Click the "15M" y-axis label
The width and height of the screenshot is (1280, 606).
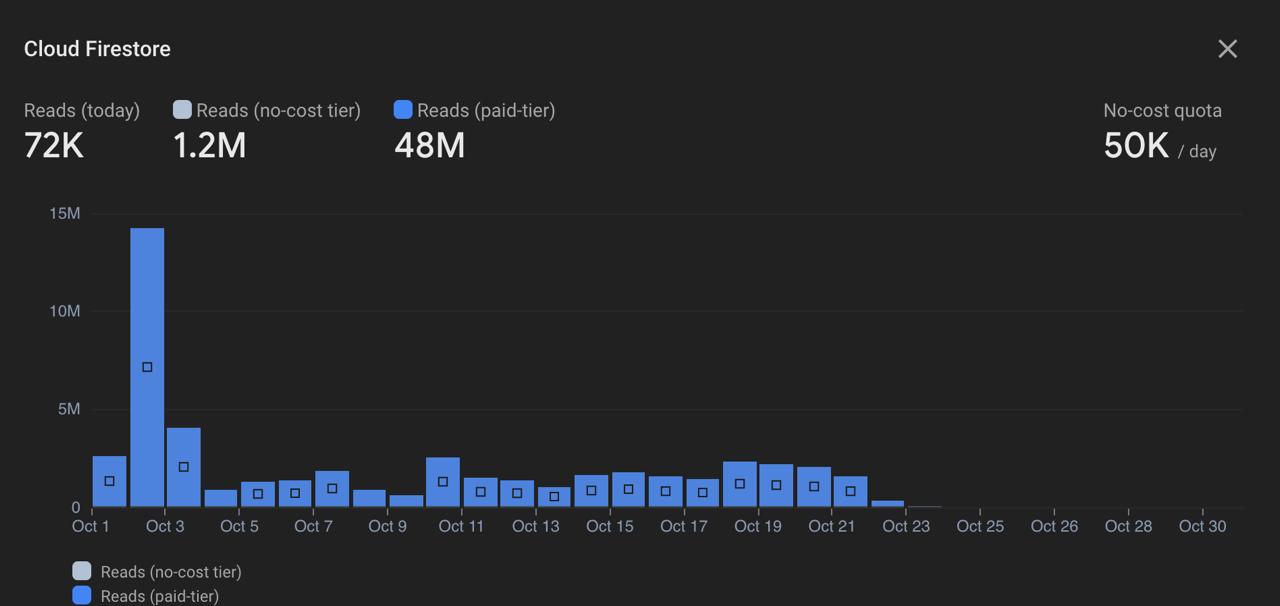tap(65, 214)
